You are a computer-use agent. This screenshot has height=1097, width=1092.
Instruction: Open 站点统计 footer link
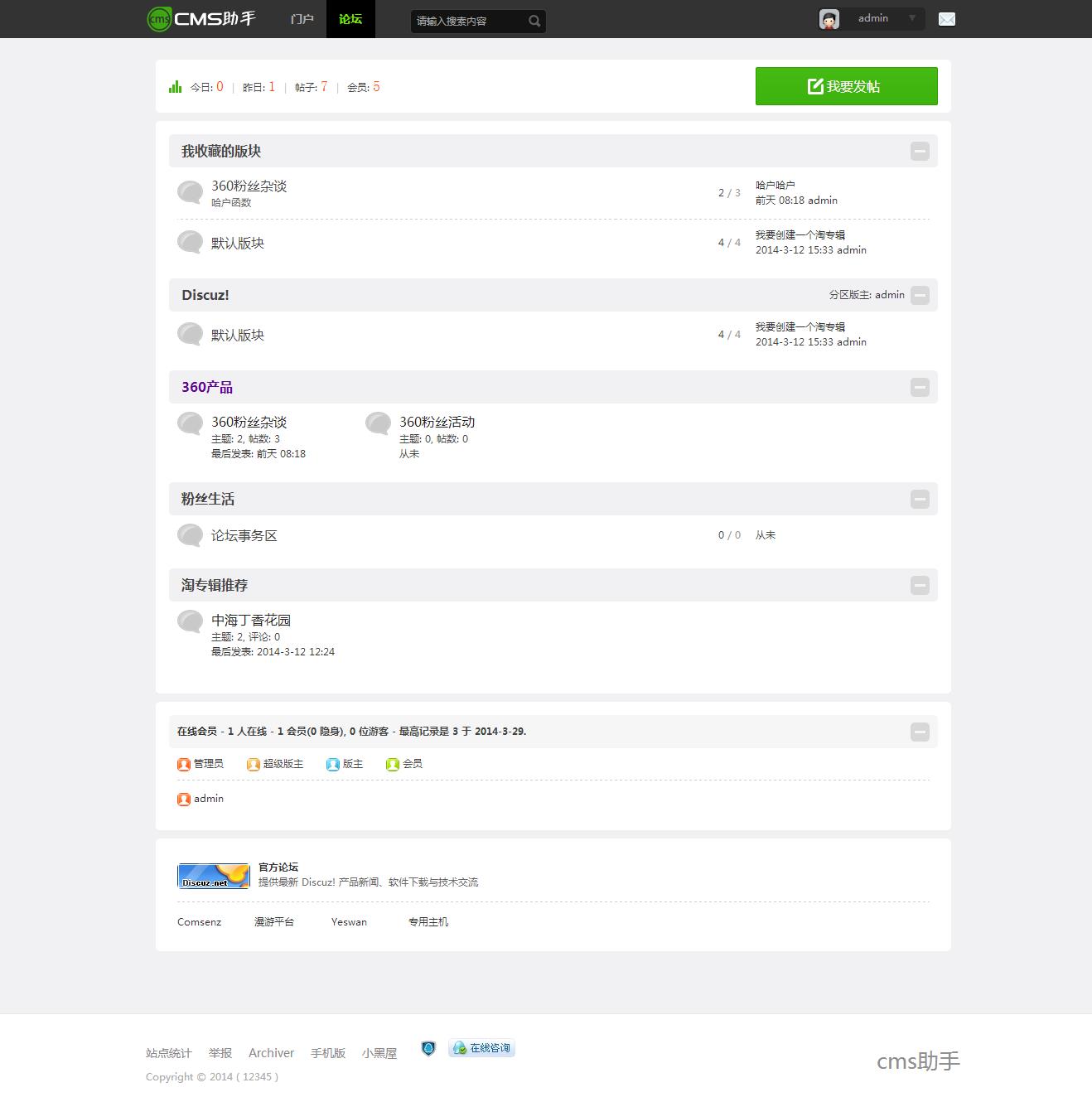(169, 1053)
